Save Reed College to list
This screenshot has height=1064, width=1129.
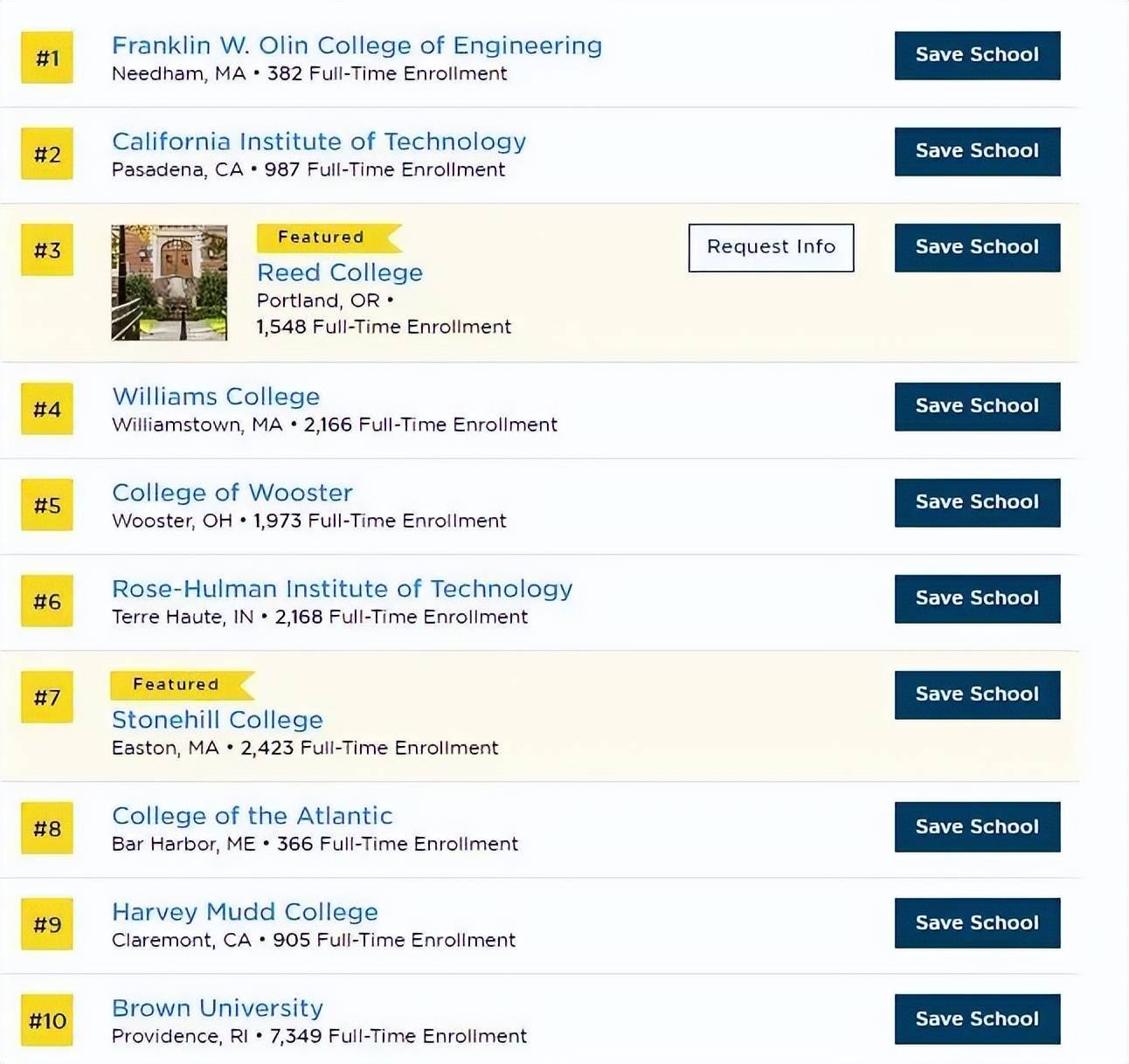click(977, 247)
